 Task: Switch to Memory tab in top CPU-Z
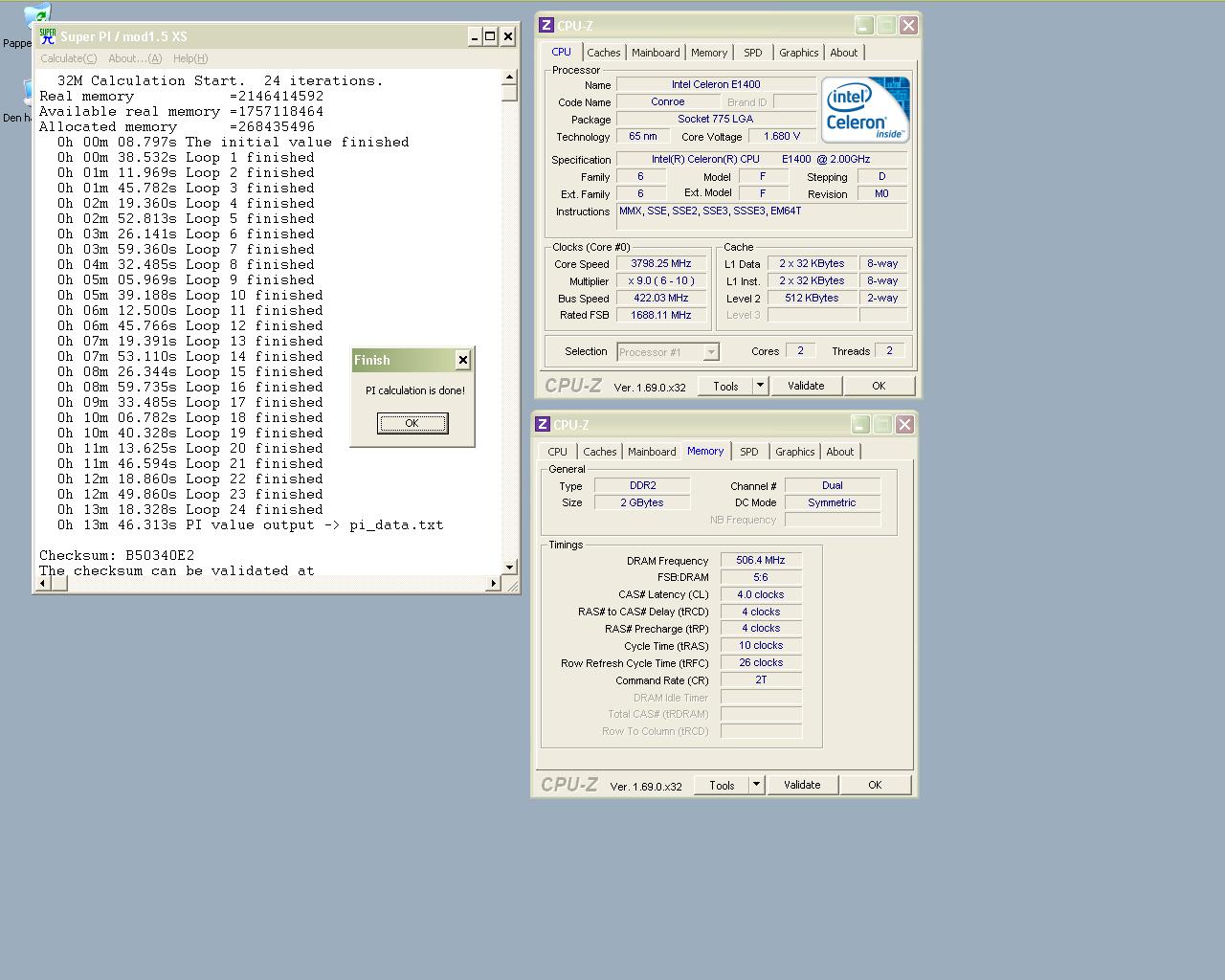coord(709,53)
